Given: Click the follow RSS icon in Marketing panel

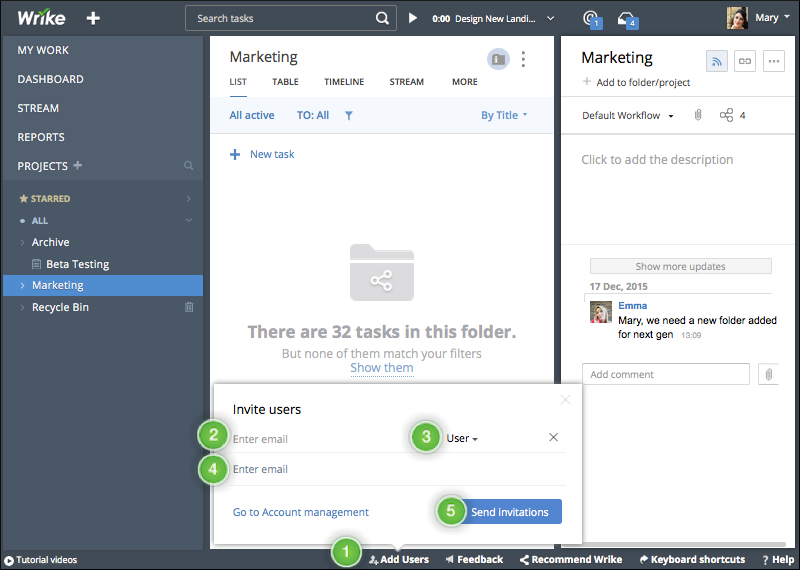Looking at the screenshot, I should point(717,61).
